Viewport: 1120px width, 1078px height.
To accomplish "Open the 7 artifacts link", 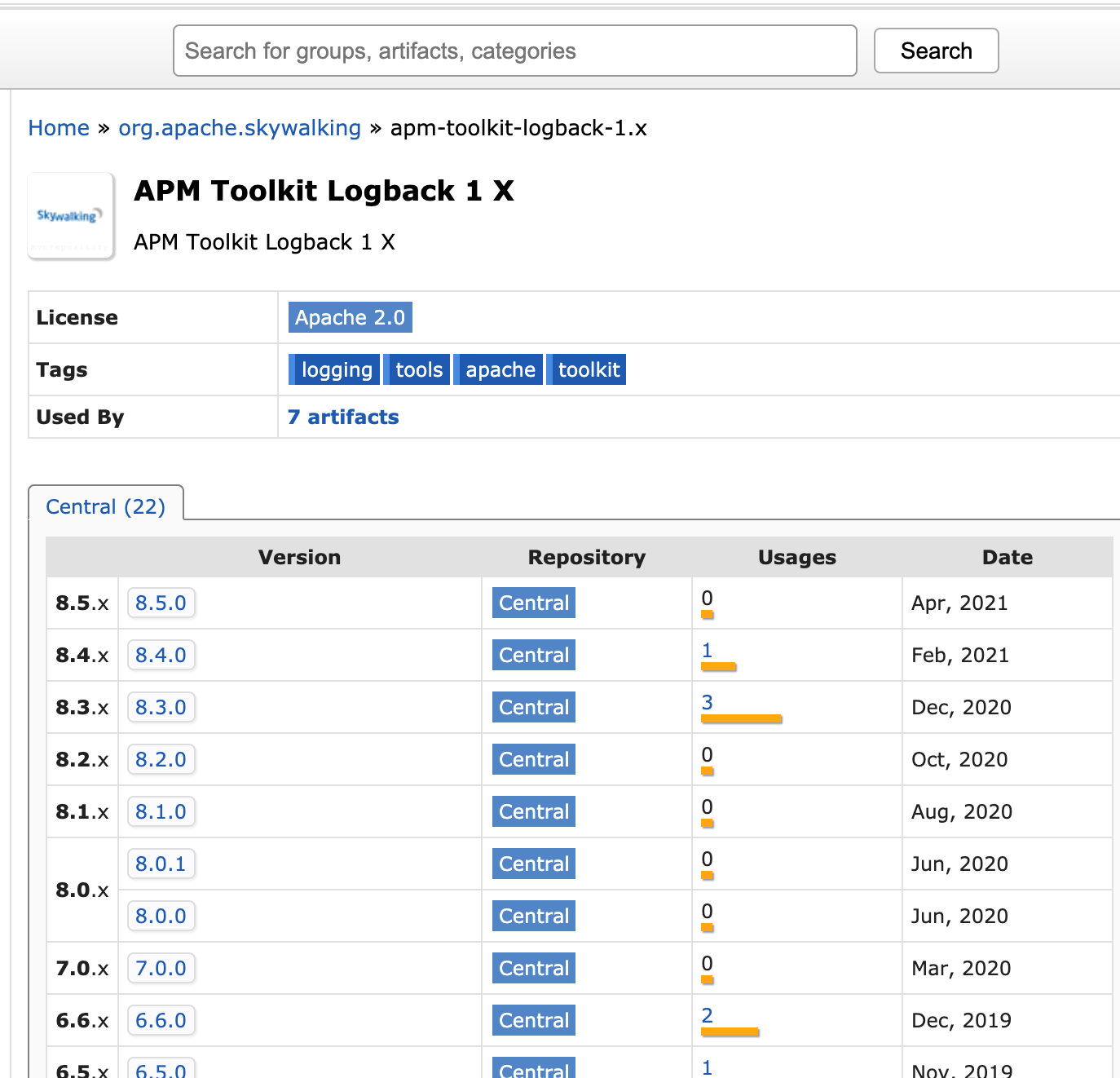I will pyautogui.click(x=343, y=417).
